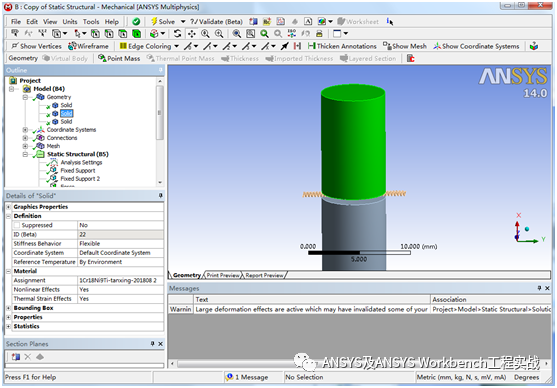Select the Zoom tool

pos(205,34)
